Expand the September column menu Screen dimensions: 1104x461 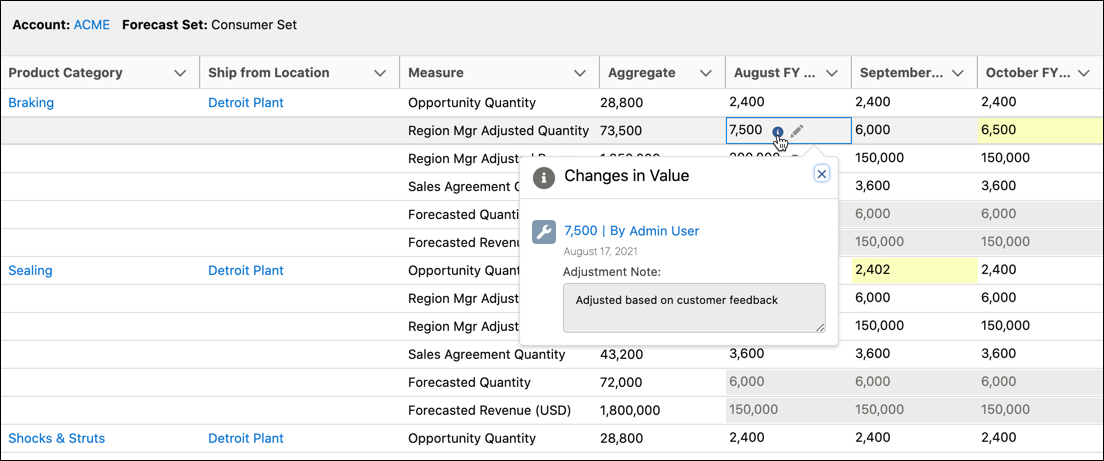958,73
